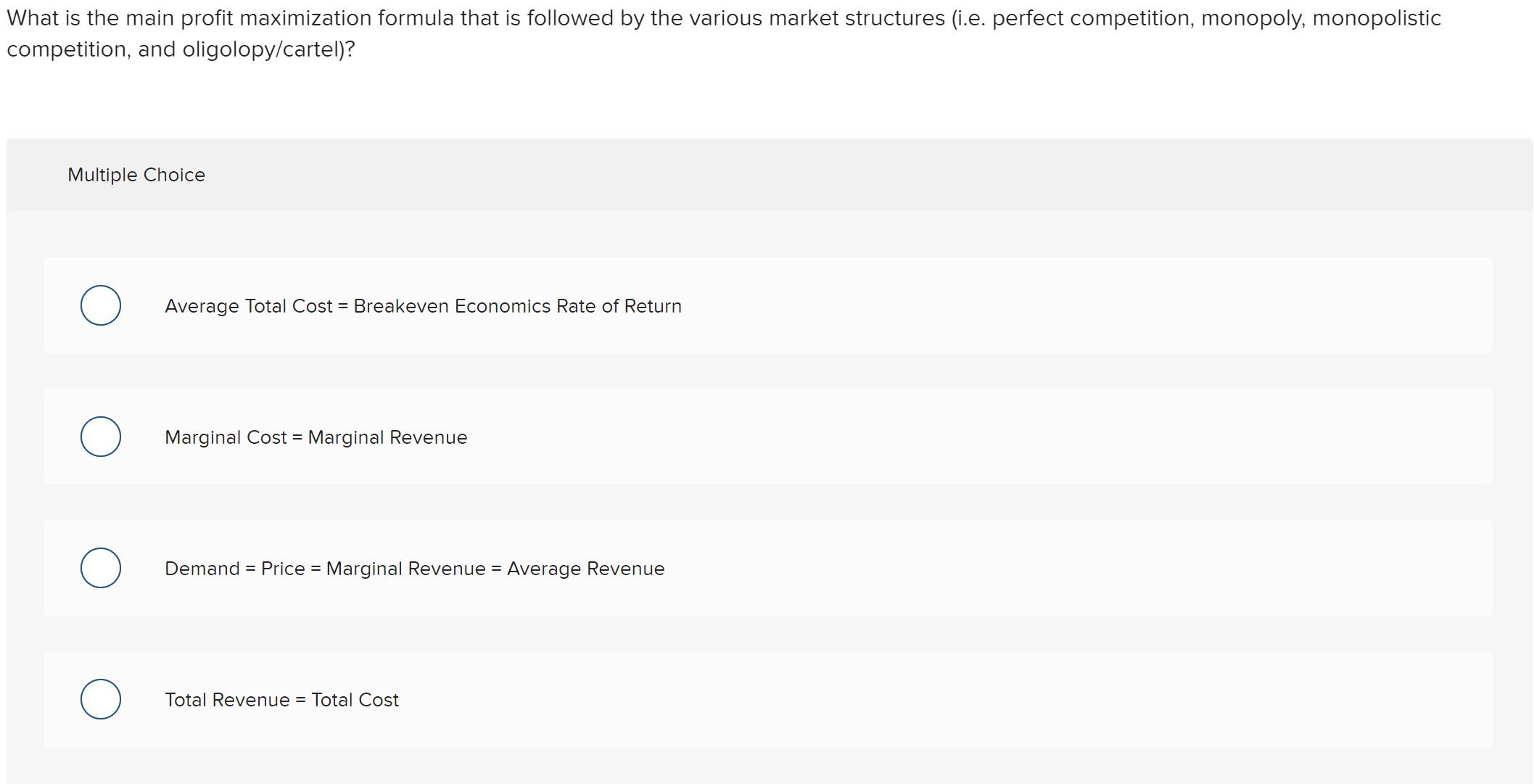Click the answer text Marginal Cost = Marginal Revenue
This screenshot has width=1534, height=784.
[316, 437]
